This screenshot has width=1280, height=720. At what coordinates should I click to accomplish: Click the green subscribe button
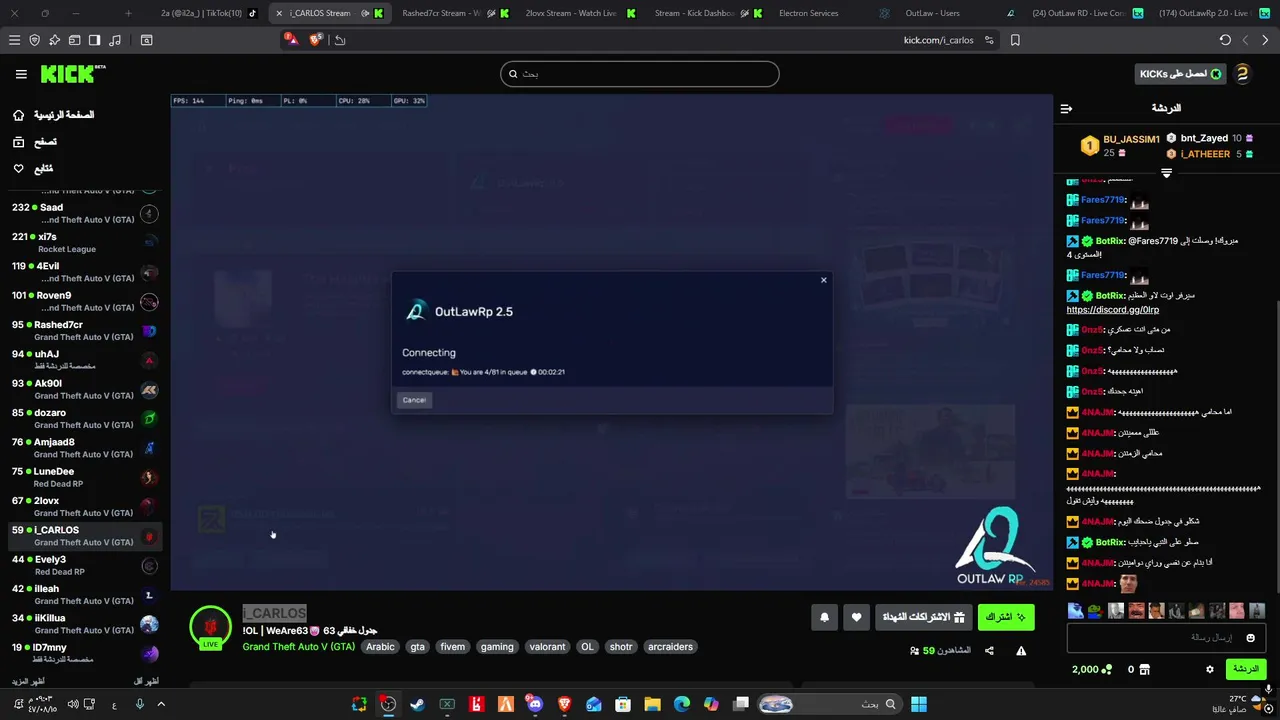1006,618
